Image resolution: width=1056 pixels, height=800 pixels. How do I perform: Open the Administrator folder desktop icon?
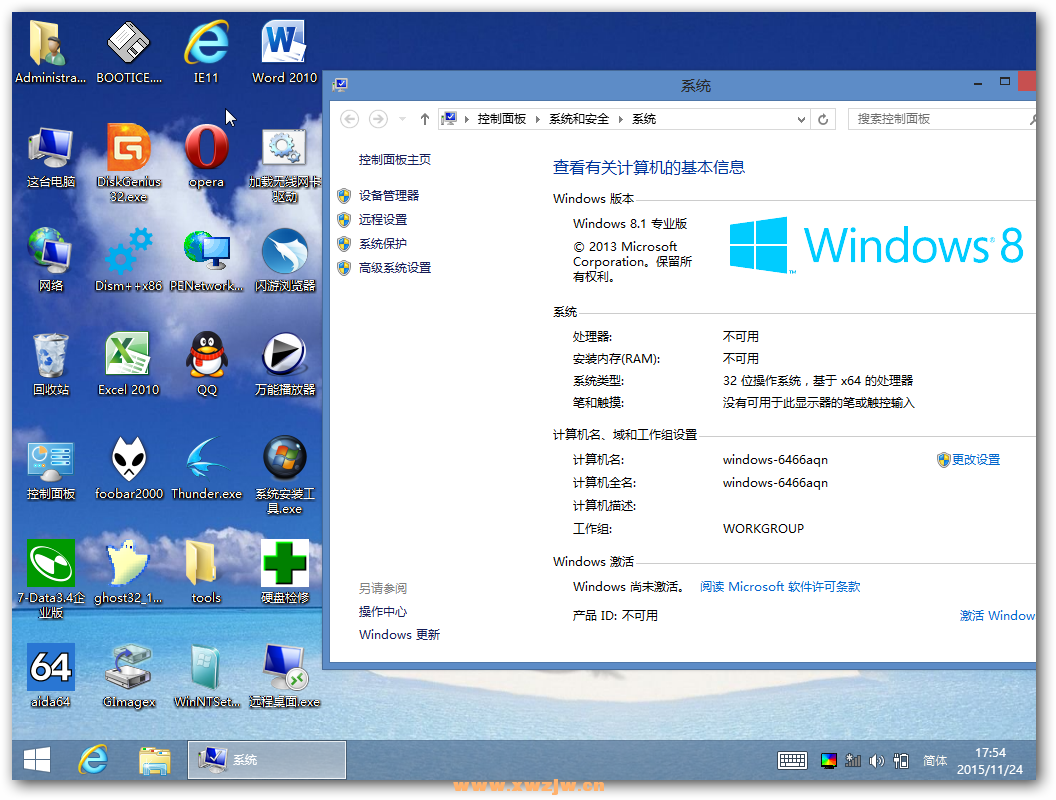50,52
